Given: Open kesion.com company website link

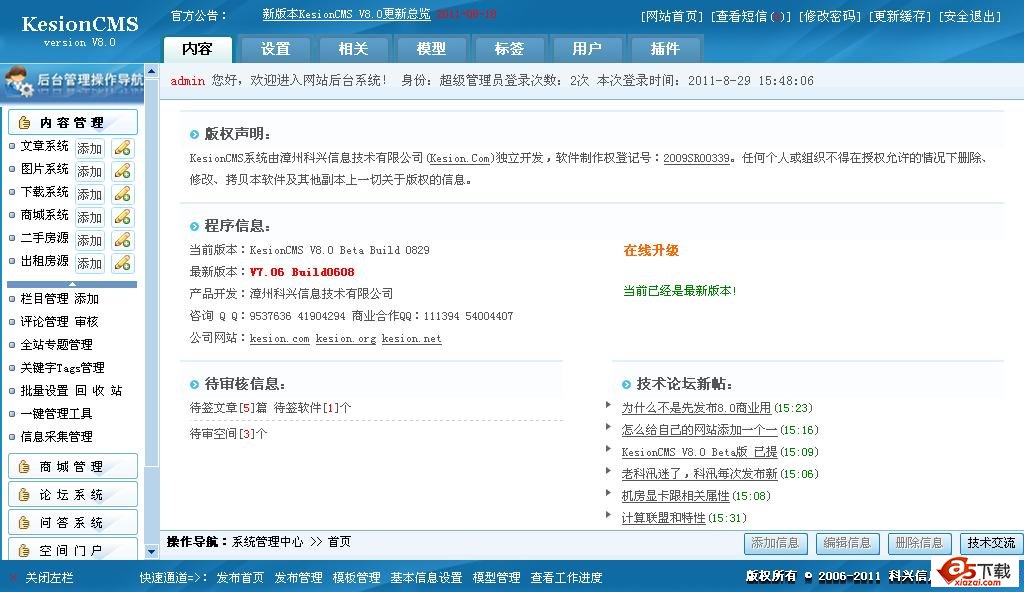Looking at the screenshot, I should [279, 338].
